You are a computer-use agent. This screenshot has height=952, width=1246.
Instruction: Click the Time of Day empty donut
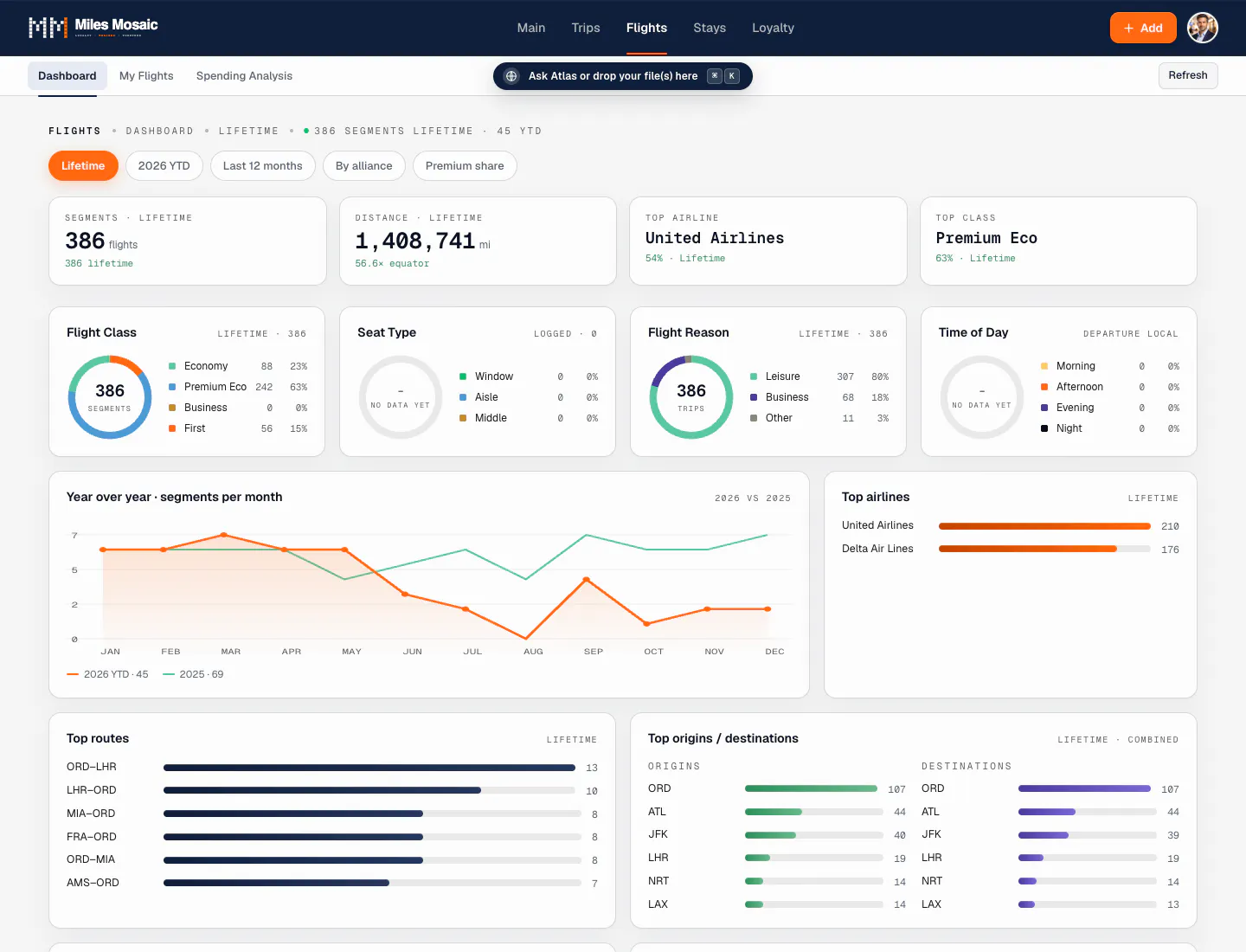[982, 397]
